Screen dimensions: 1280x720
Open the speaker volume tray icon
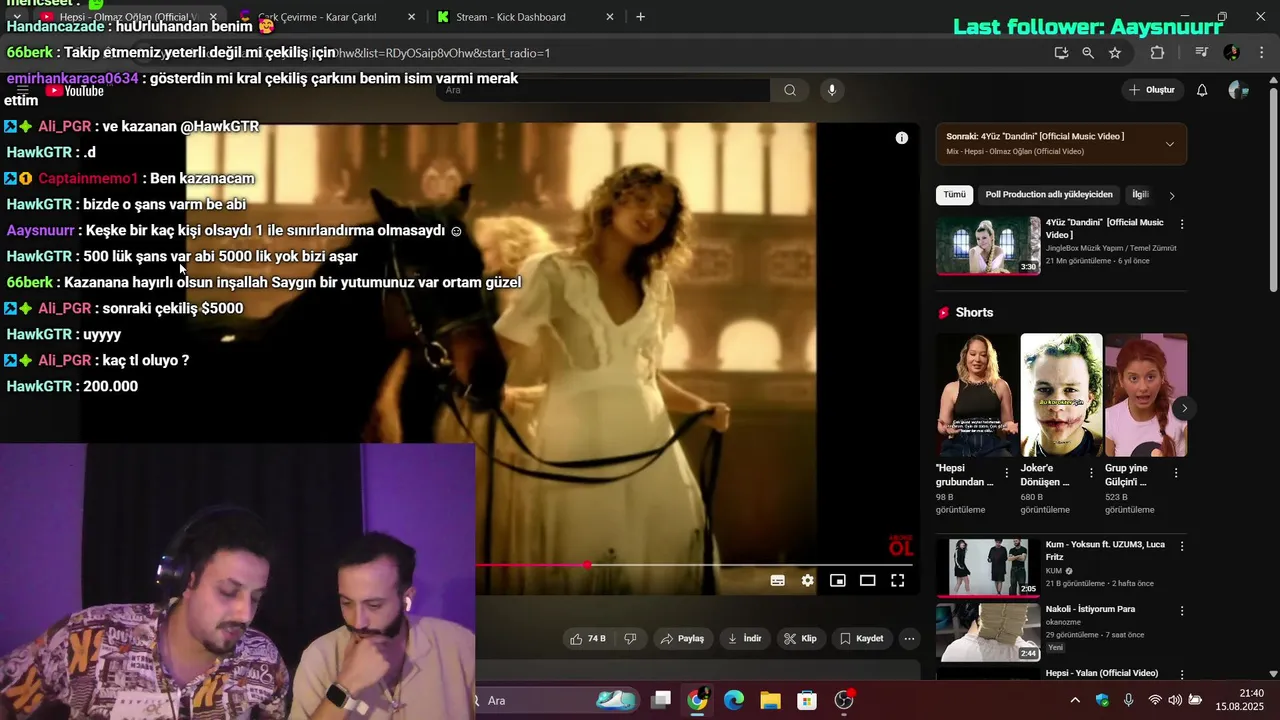[x=1174, y=700]
